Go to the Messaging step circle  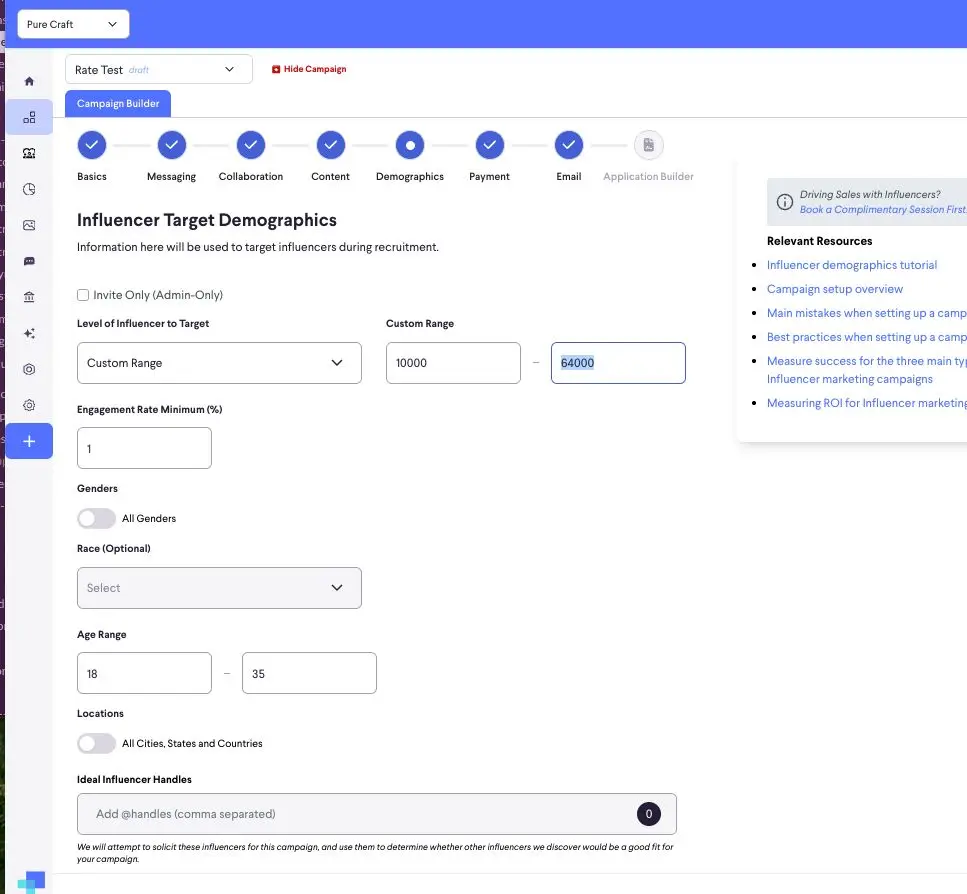[x=171, y=146]
